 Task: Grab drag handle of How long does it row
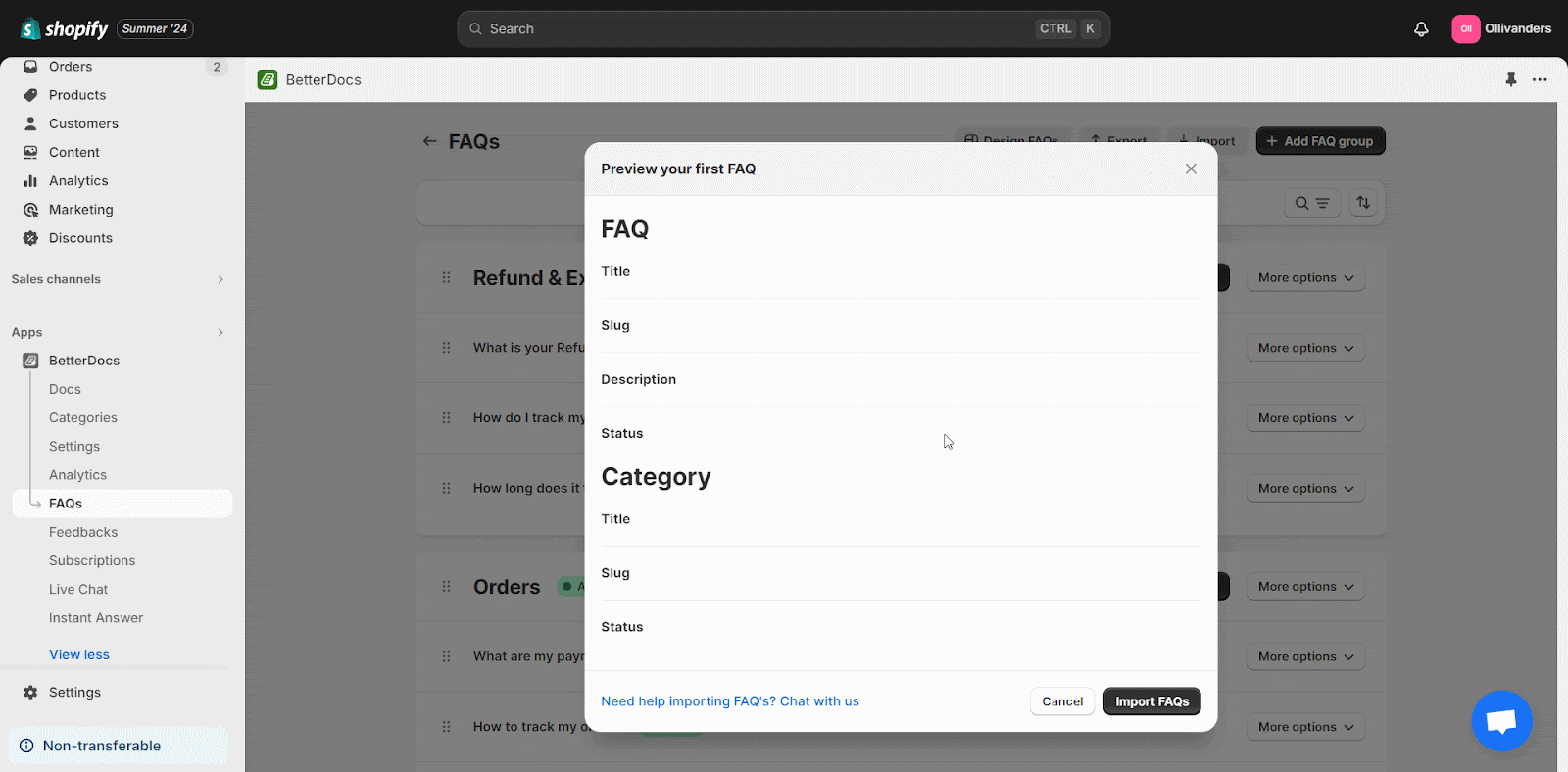click(446, 488)
